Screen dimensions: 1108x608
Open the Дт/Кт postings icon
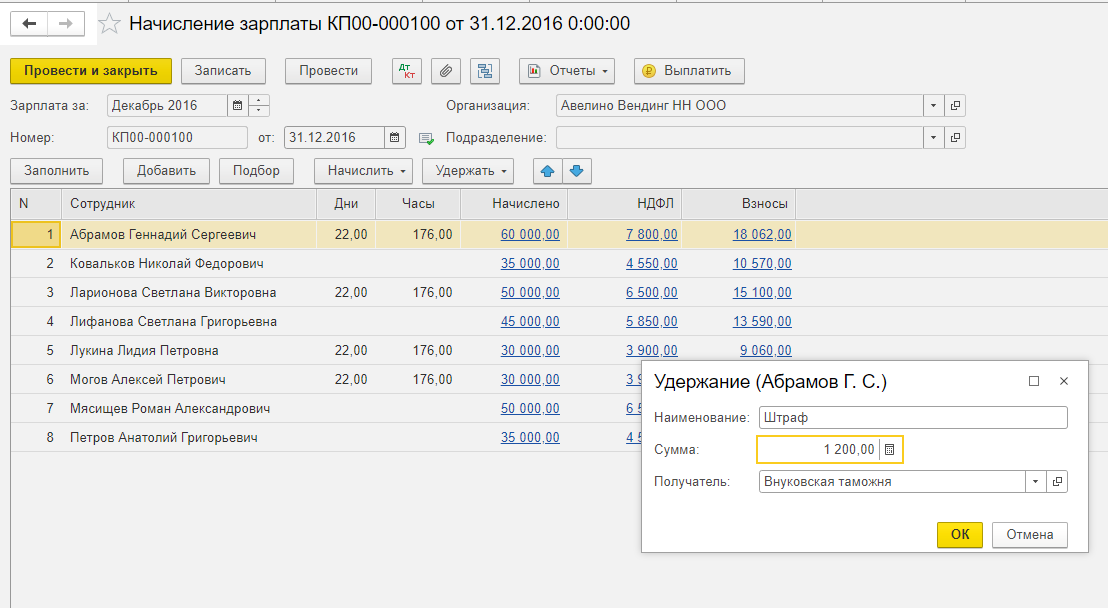click(407, 71)
